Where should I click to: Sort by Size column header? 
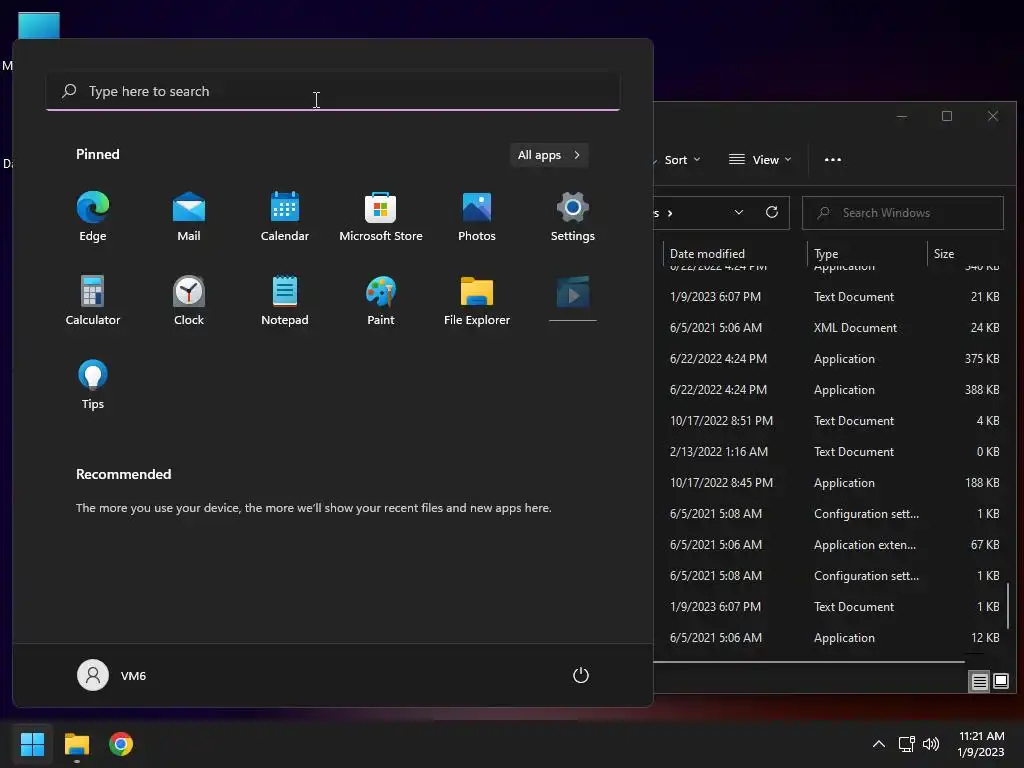967,253
